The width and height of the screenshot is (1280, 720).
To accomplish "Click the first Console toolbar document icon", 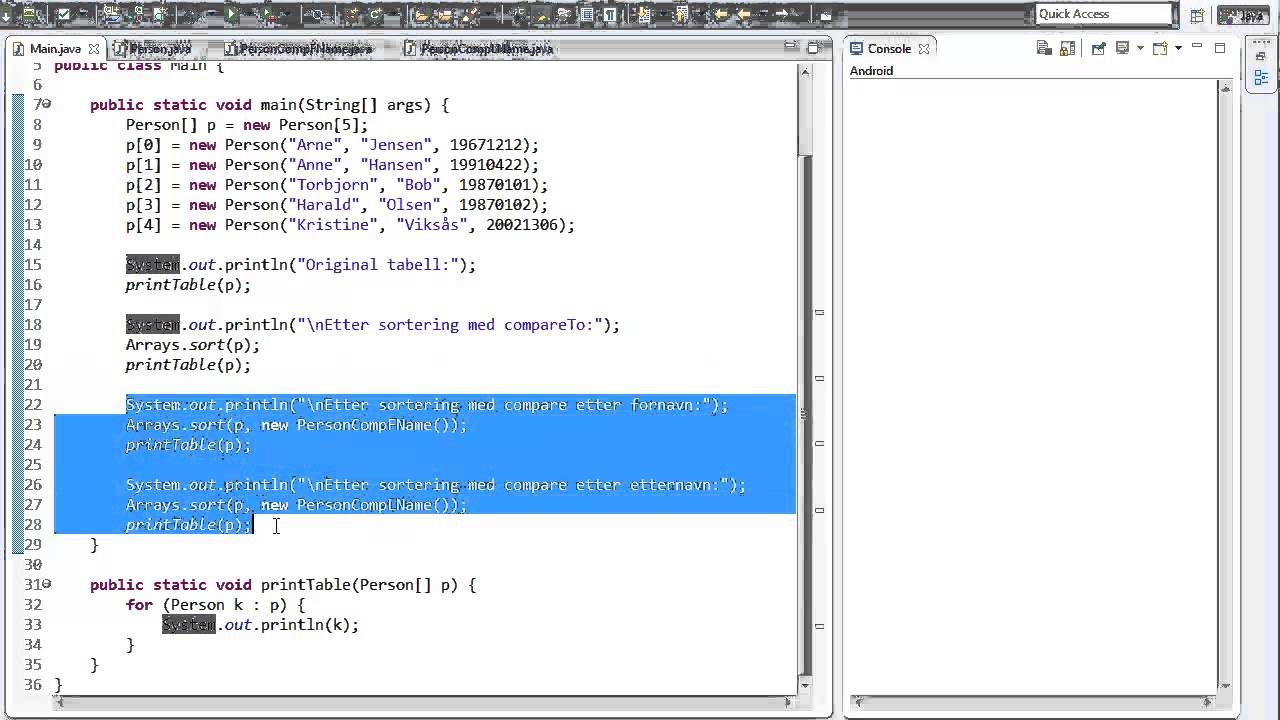I will click(1044, 48).
